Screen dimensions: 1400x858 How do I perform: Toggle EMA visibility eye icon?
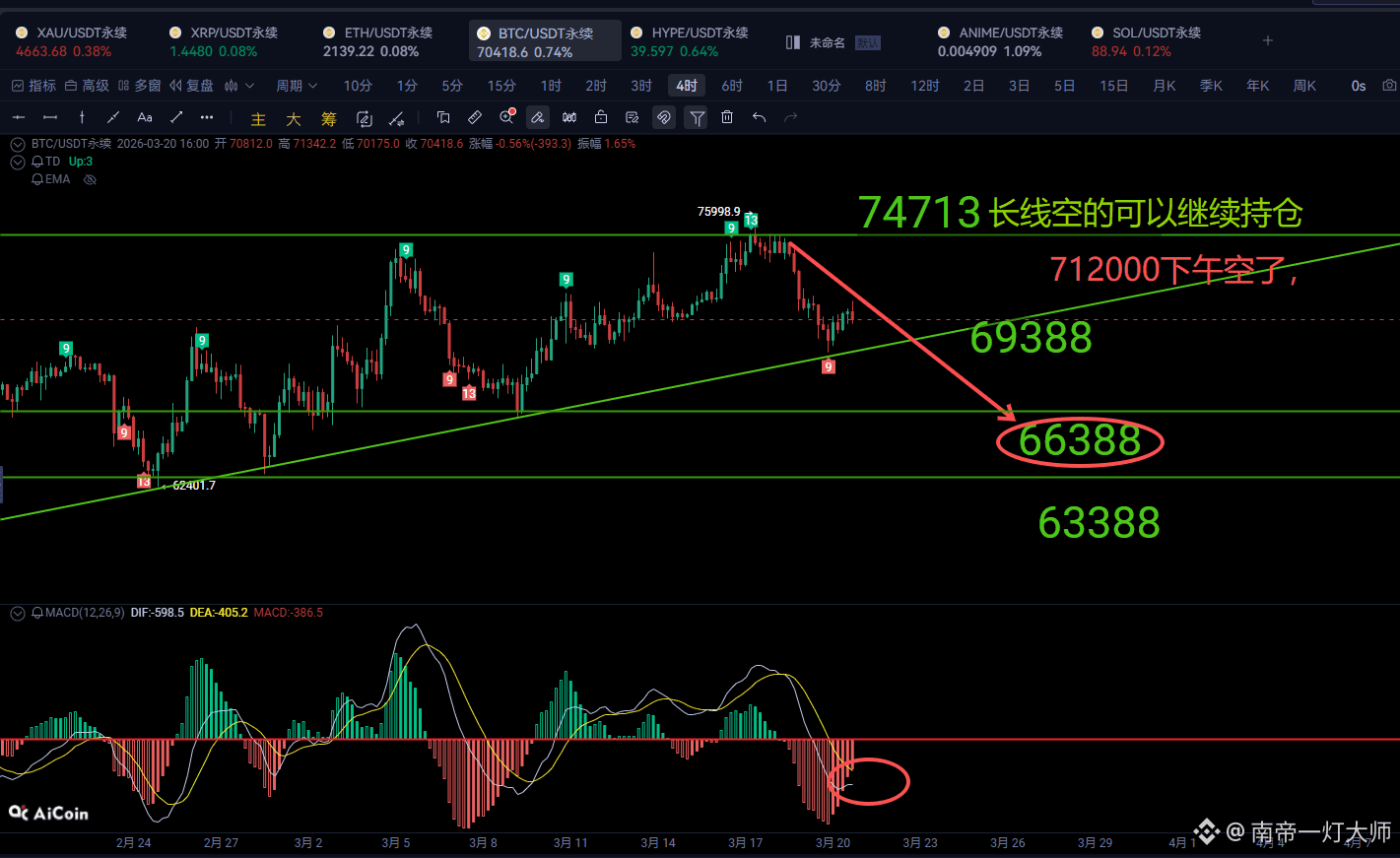90,180
